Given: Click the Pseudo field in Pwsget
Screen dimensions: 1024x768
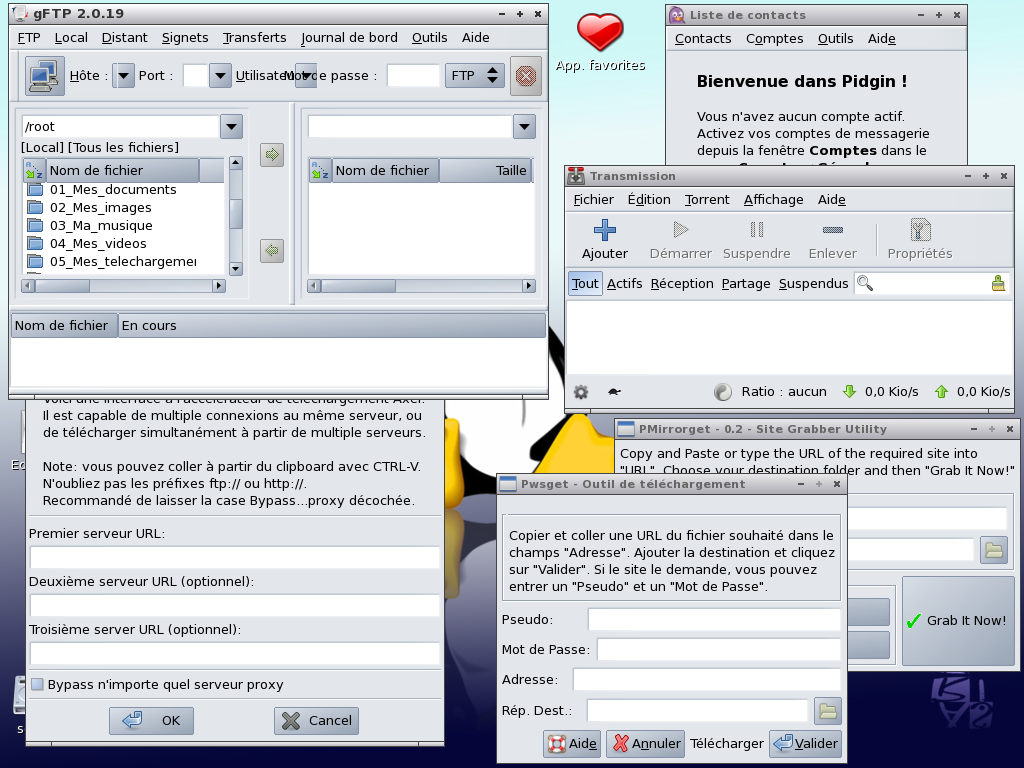Looking at the screenshot, I should [x=714, y=620].
